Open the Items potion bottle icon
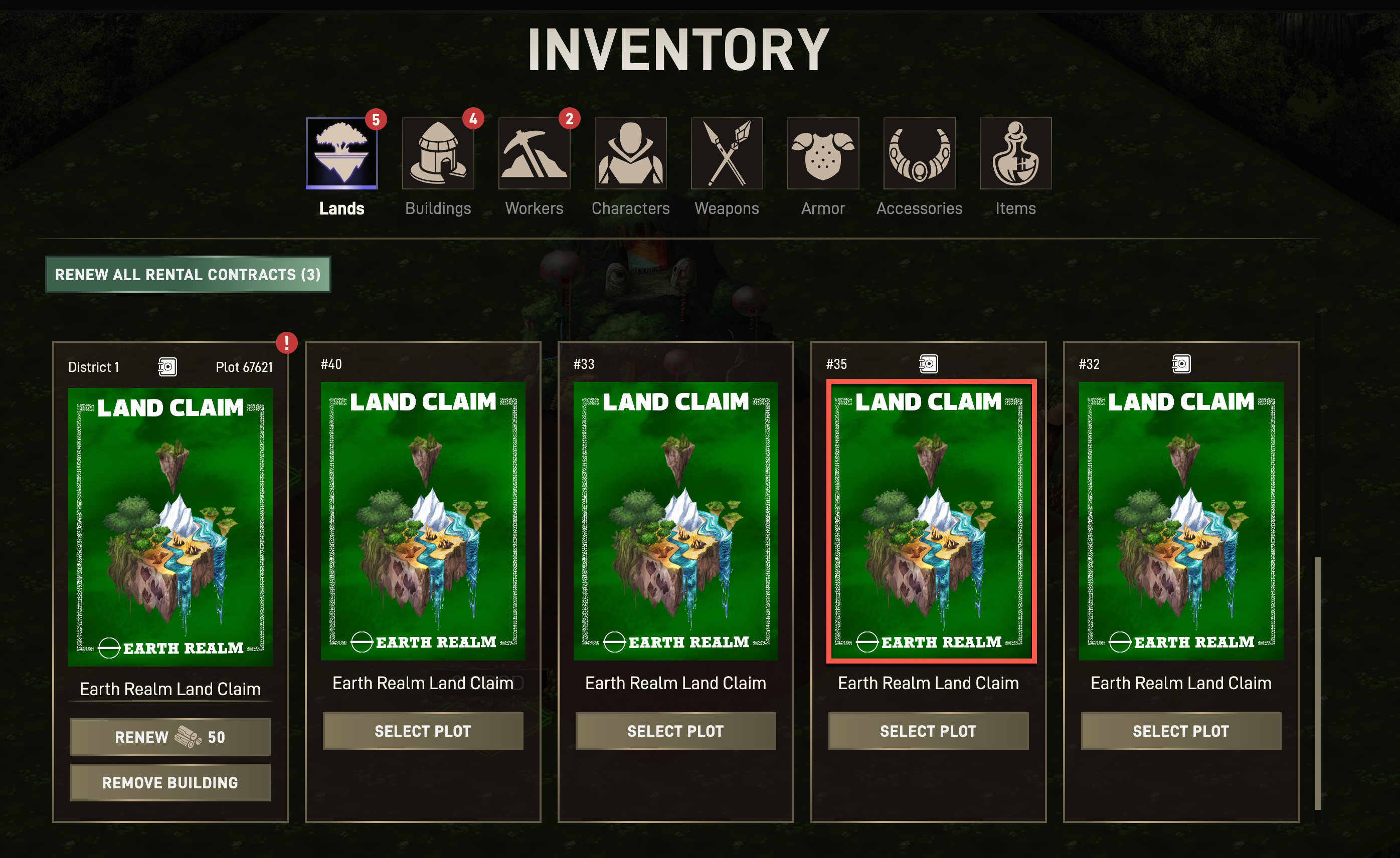 (1016, 153)
